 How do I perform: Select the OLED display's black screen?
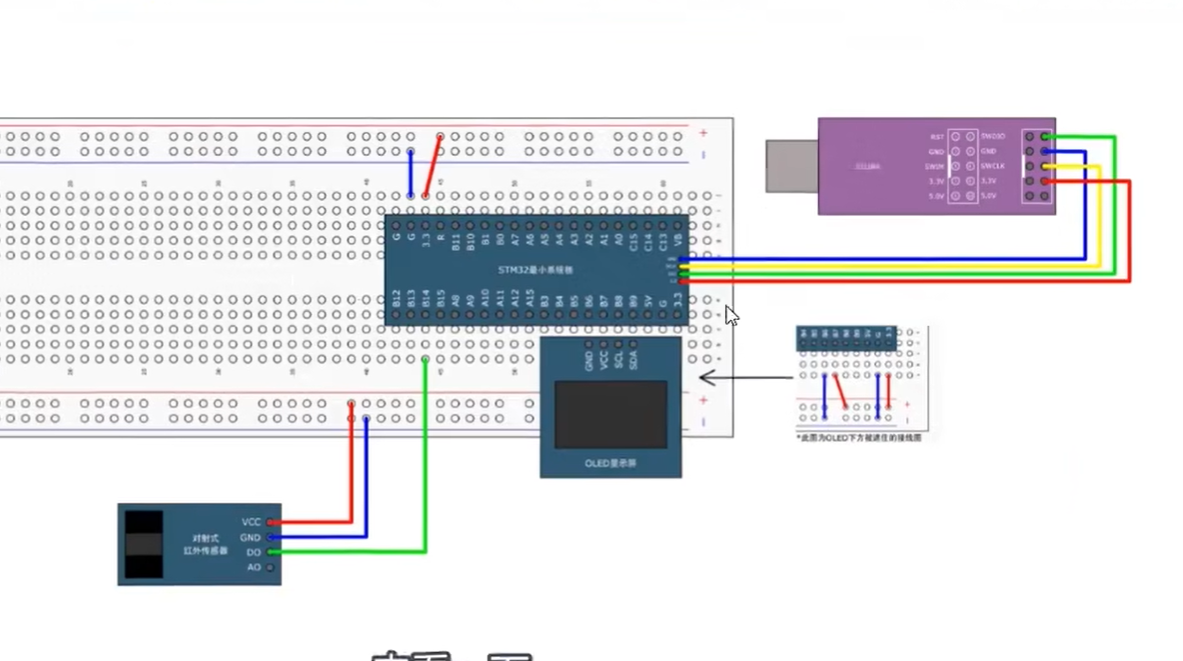(x=610, y=414)
